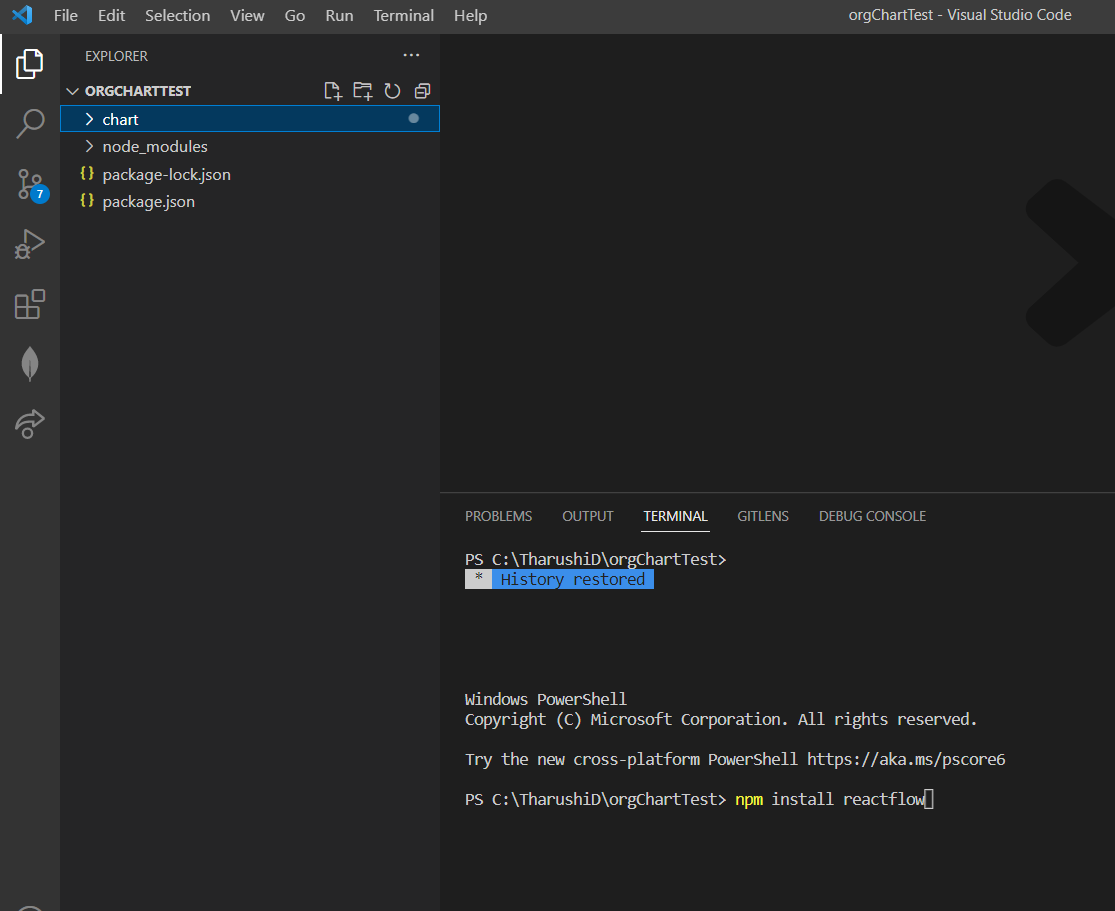Collapse all folders in explorer
Image resolution: width=1115 pixels, height=911 pixels.
(422, 91)
